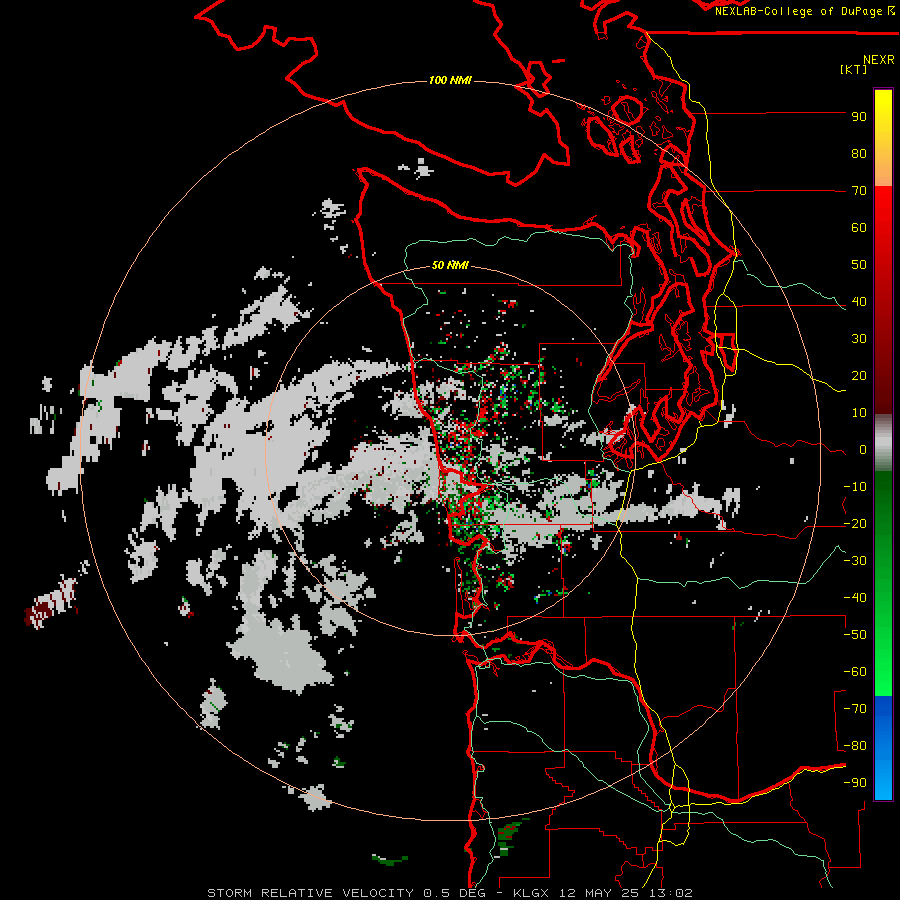Image resolution: width=900 pixels, height=900 pixels.
Task: Click the -60 value on the velocity scale
Action: [x=855, y=672]
